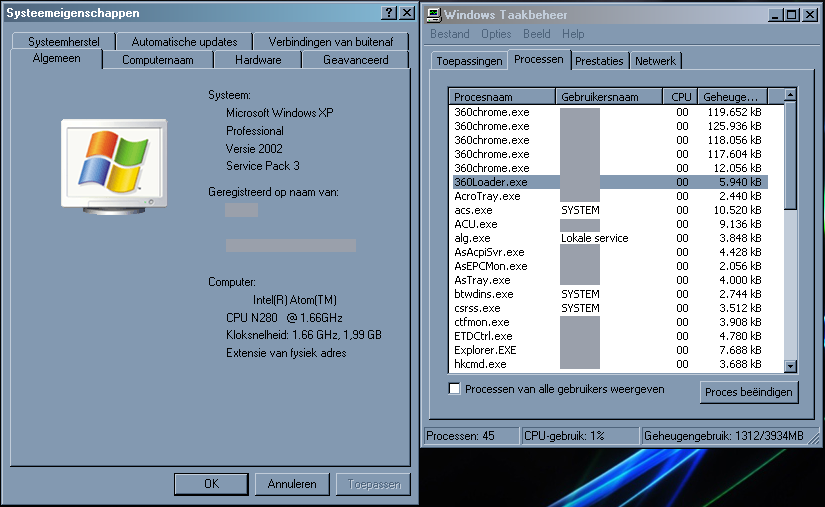The height and width of the screenshot is (507, 825).
Task: Sort by Procesnaam column header
Action: [x=502, y=97]
